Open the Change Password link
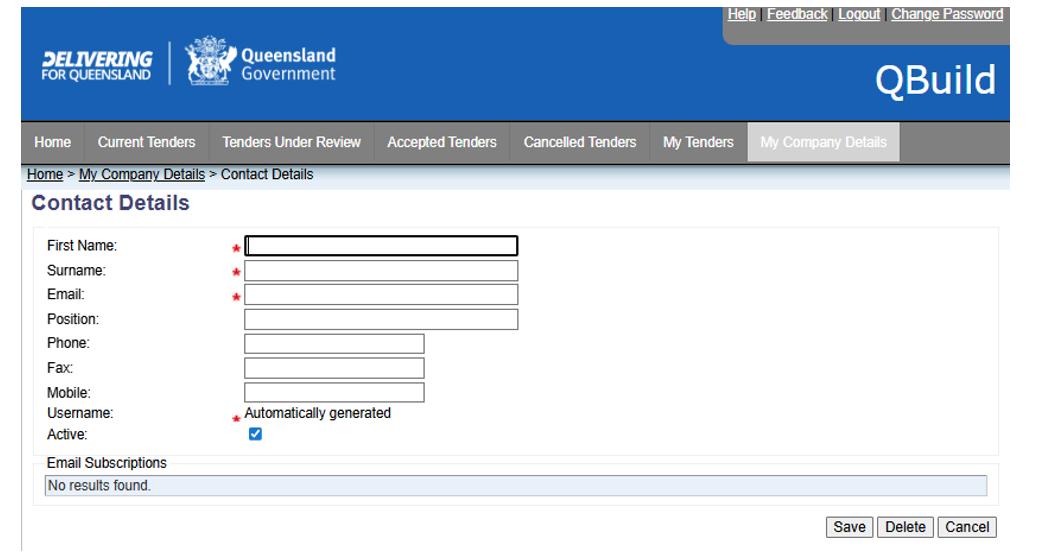The image size is (1038, 559). click(947, 14)
